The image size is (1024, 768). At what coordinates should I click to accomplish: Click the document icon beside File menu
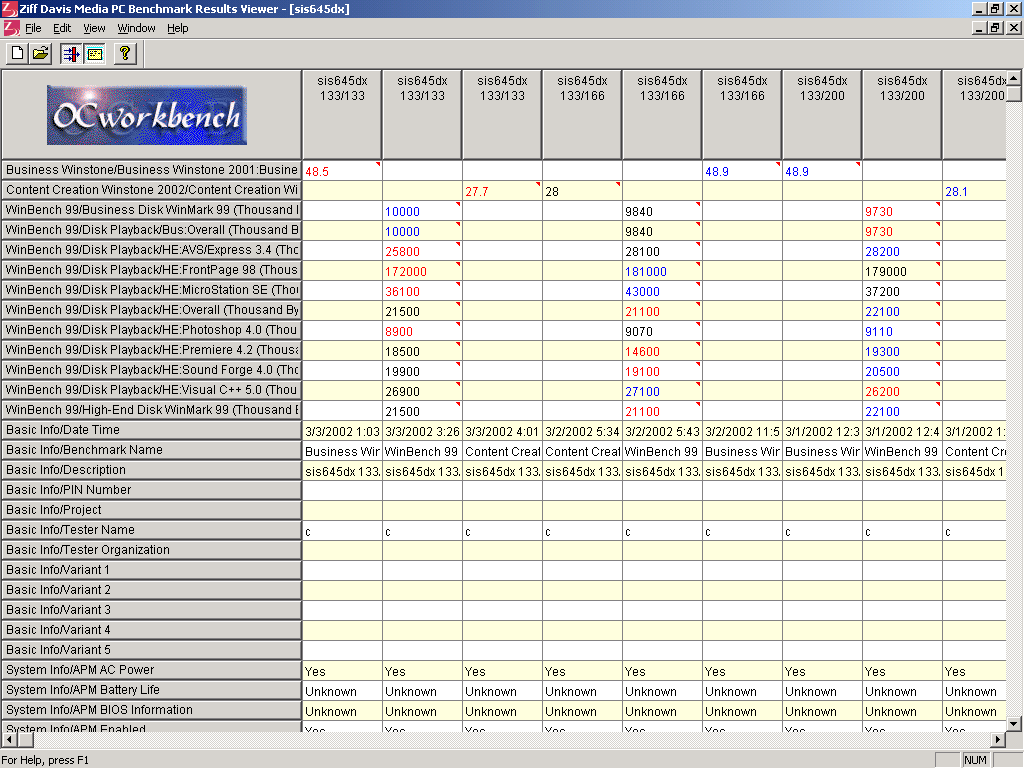click(11, 28)
